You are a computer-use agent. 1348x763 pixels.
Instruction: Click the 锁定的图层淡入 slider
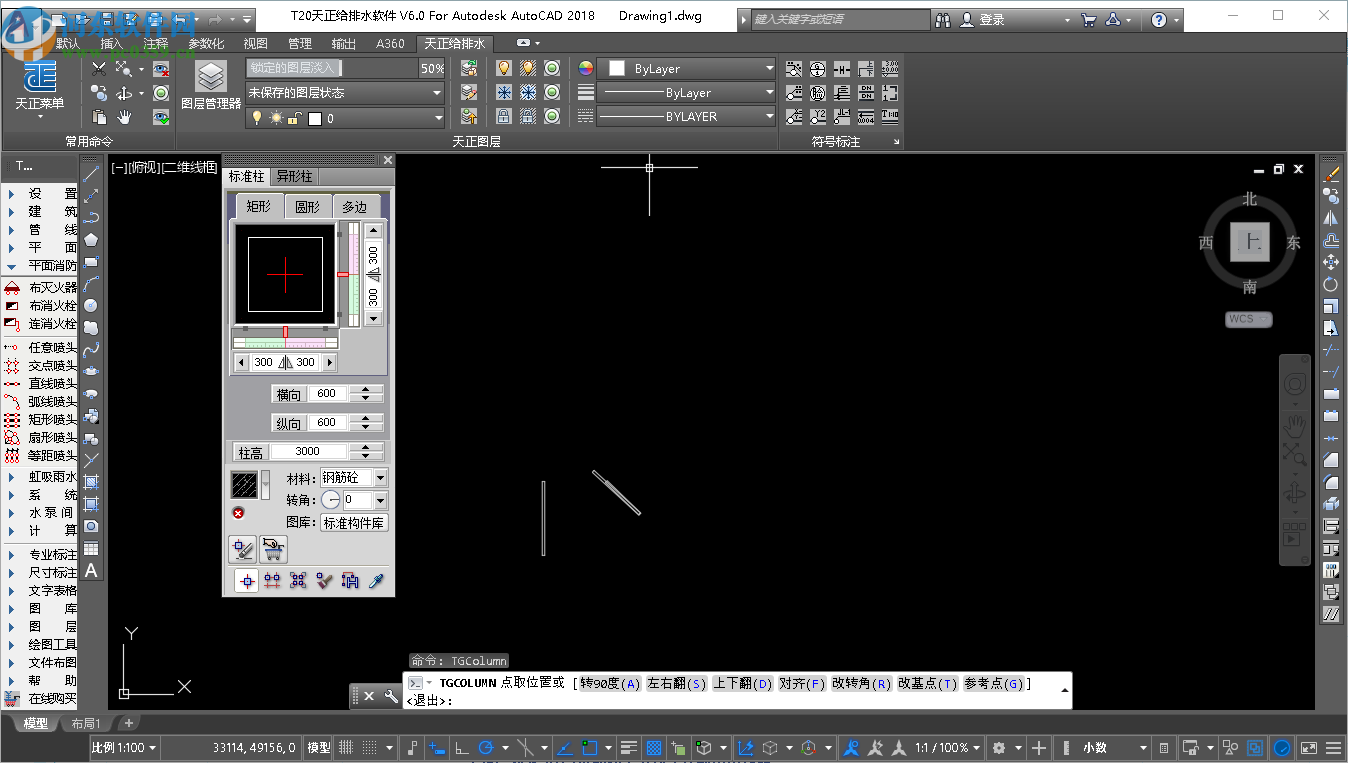pos(332,68)
